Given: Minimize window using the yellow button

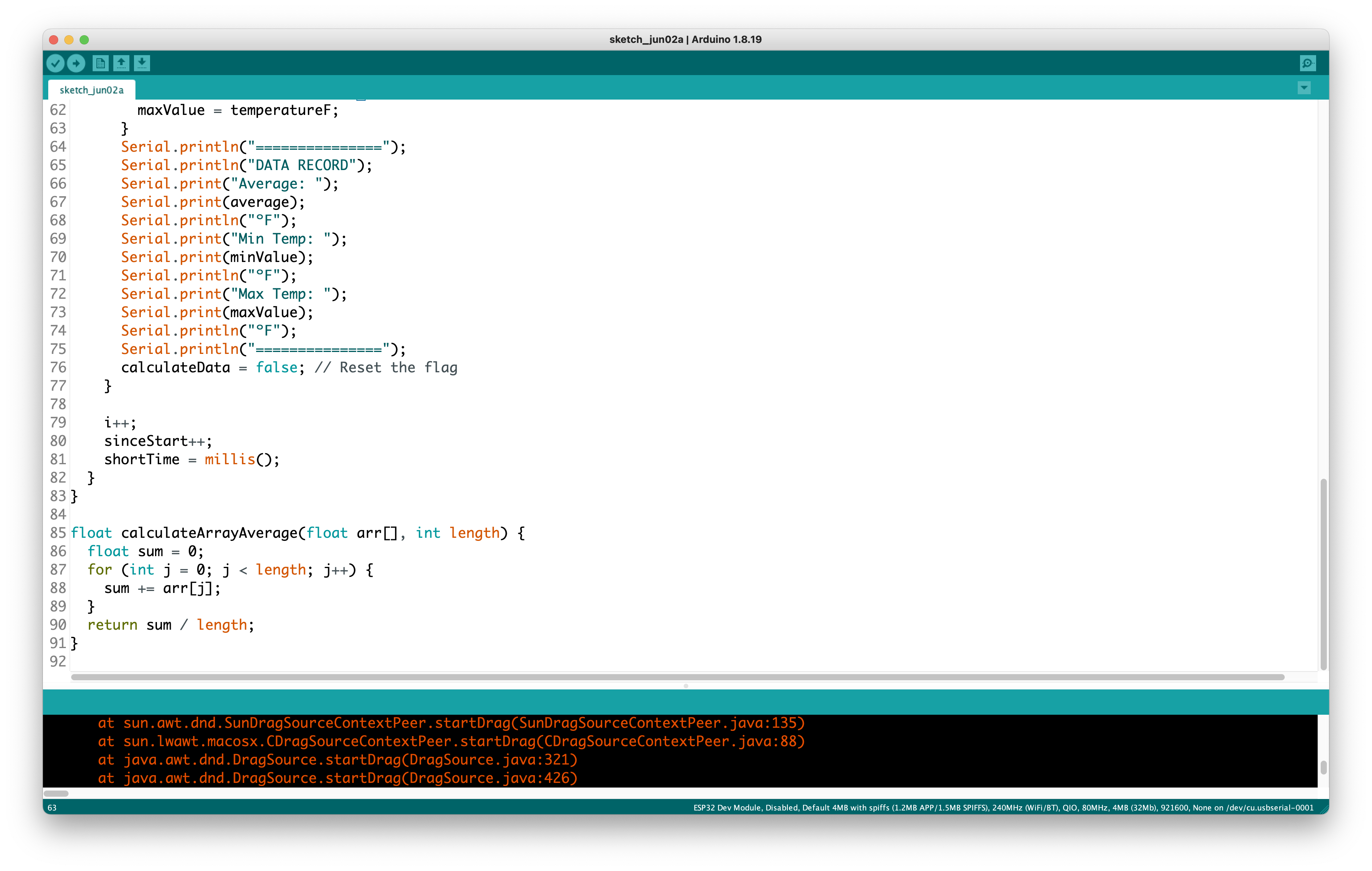Looking at the screenshot, I should 69,40.
